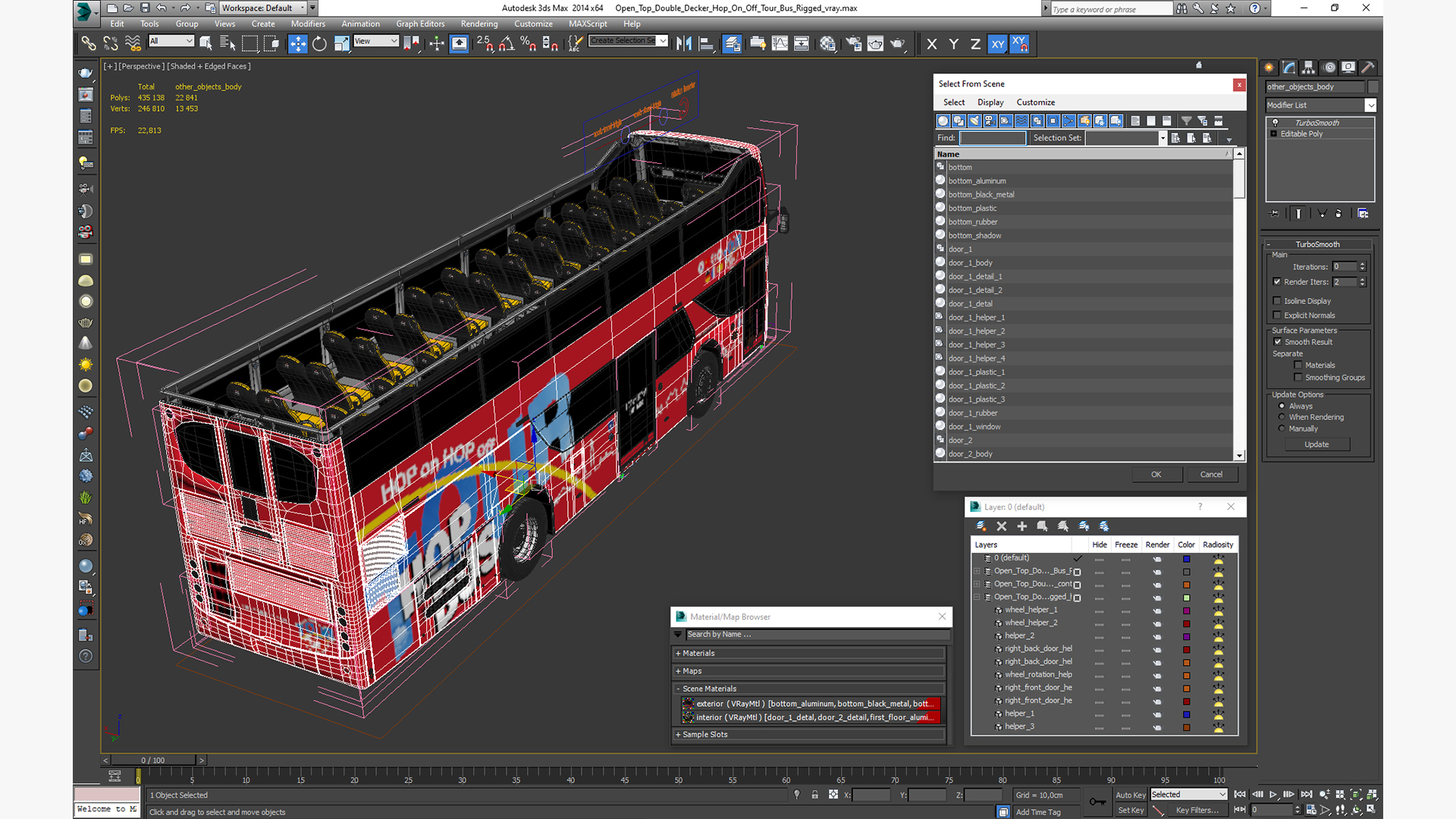Enable Explicit Normals checkbox
Screen dimensions: 1456x819
(x=1277, y=315)
